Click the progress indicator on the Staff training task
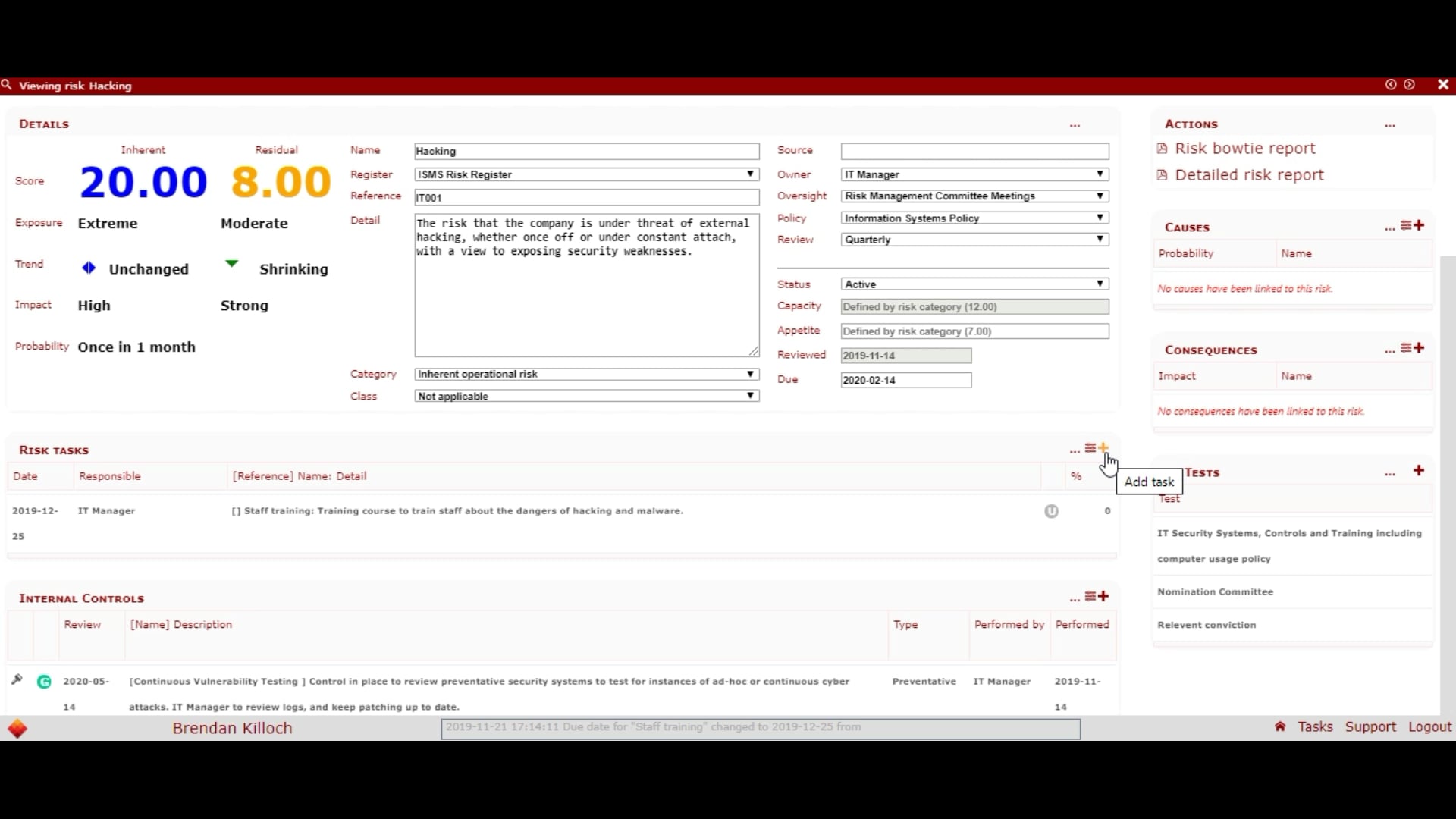Image resolution: width=1456 pixels, height=819 pixels. point(1051,511)
